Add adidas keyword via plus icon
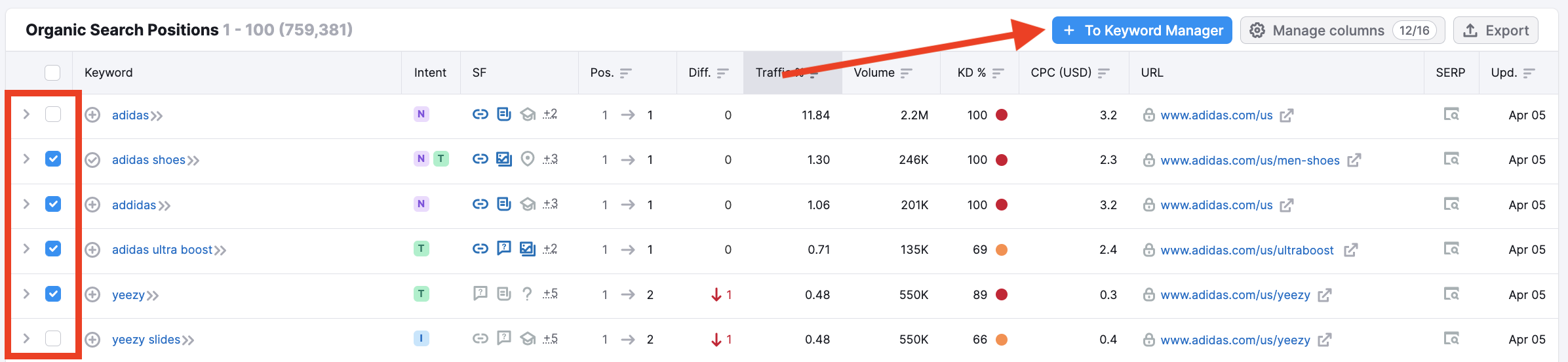 pyautogui.click(x=92, y=115)
